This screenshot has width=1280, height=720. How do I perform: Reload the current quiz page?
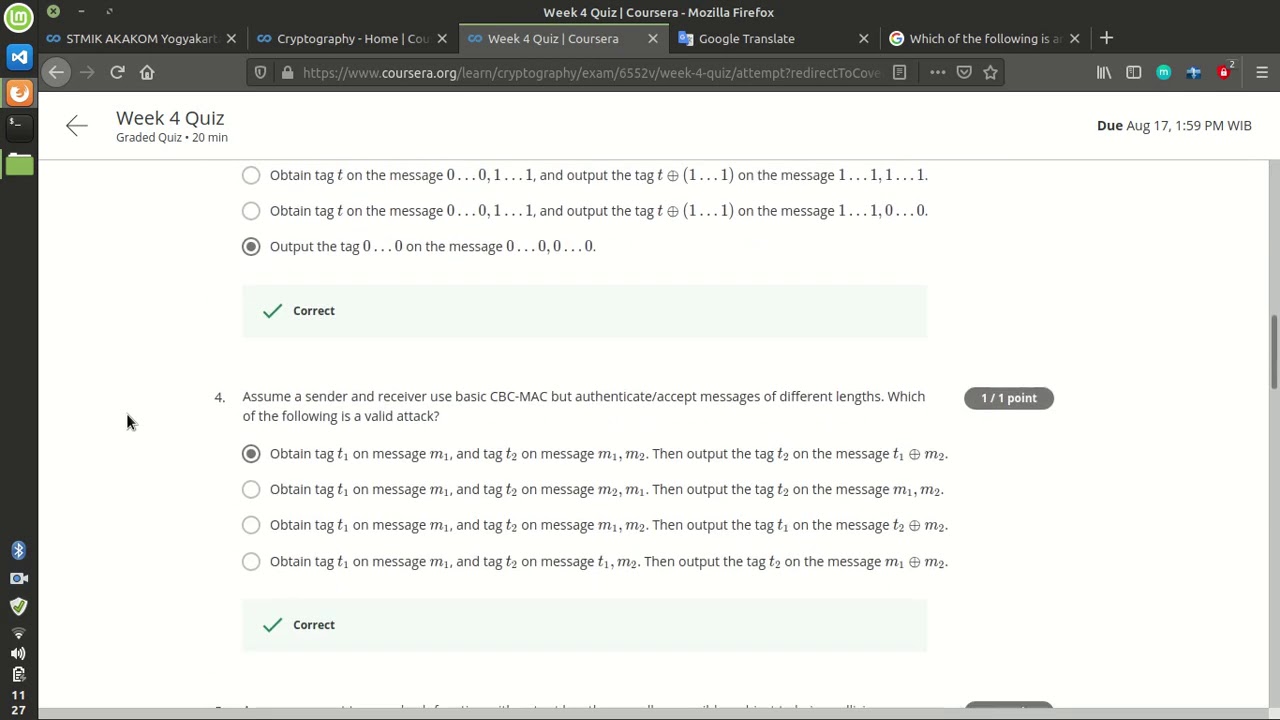coord(117,72)
